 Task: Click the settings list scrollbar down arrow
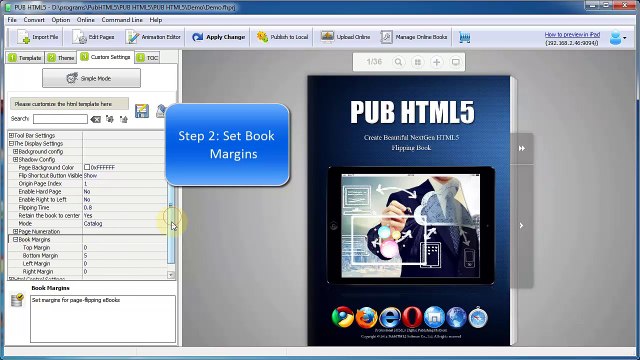pyautogui.click(x=171, y=276)
